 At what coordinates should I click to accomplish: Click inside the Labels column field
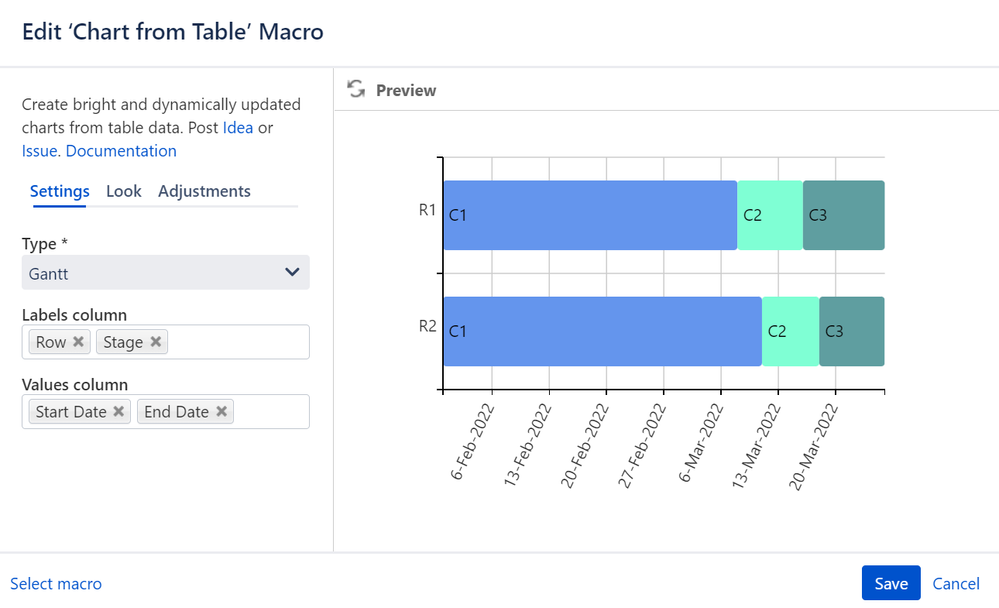point(240,342)
